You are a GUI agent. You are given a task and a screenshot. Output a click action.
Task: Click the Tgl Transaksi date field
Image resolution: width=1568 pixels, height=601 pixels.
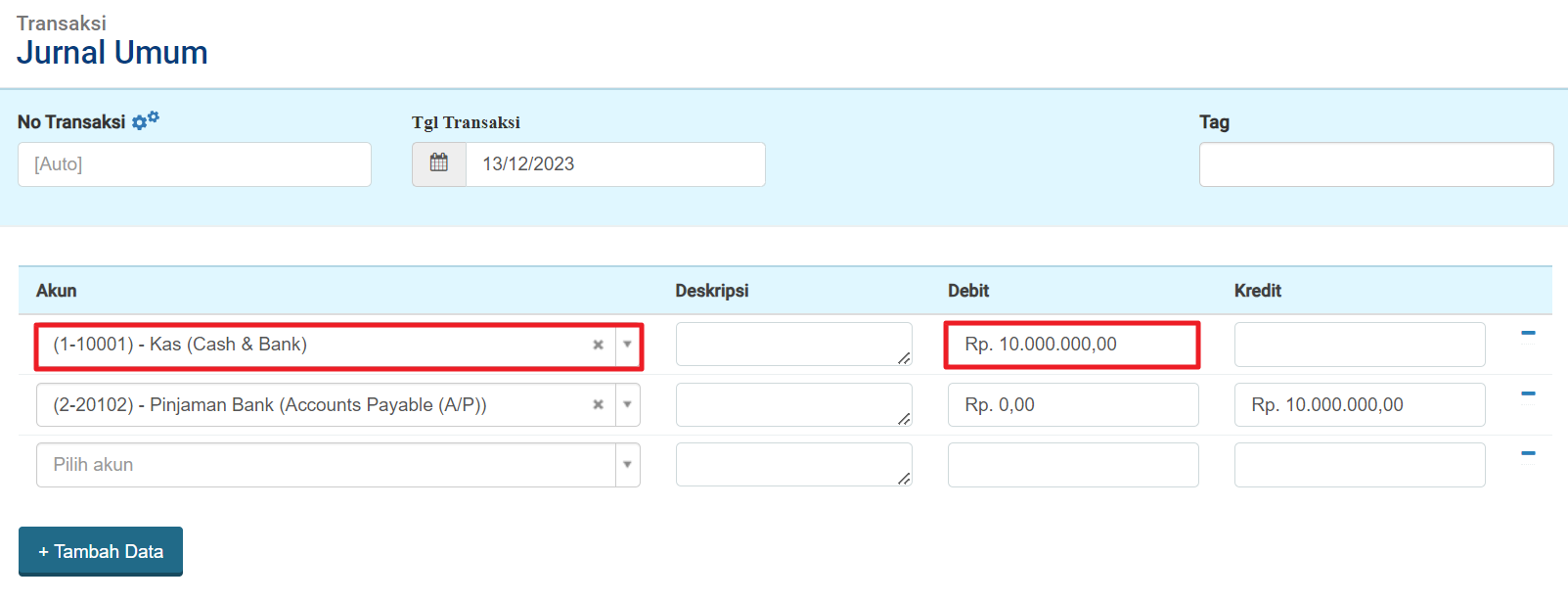click(x=614, y=164)
